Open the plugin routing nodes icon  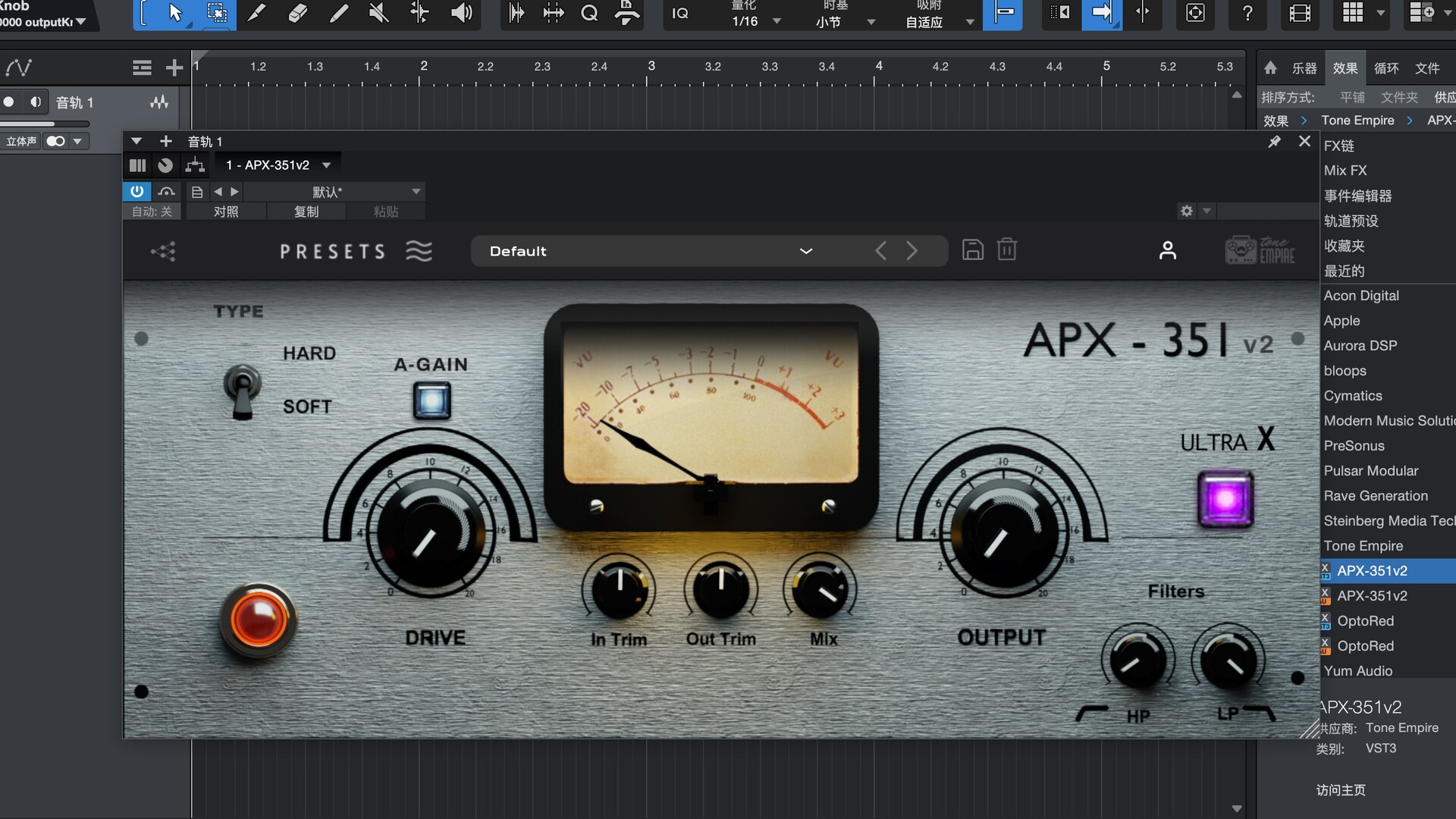pyautogui.click(x=163, y=251)
